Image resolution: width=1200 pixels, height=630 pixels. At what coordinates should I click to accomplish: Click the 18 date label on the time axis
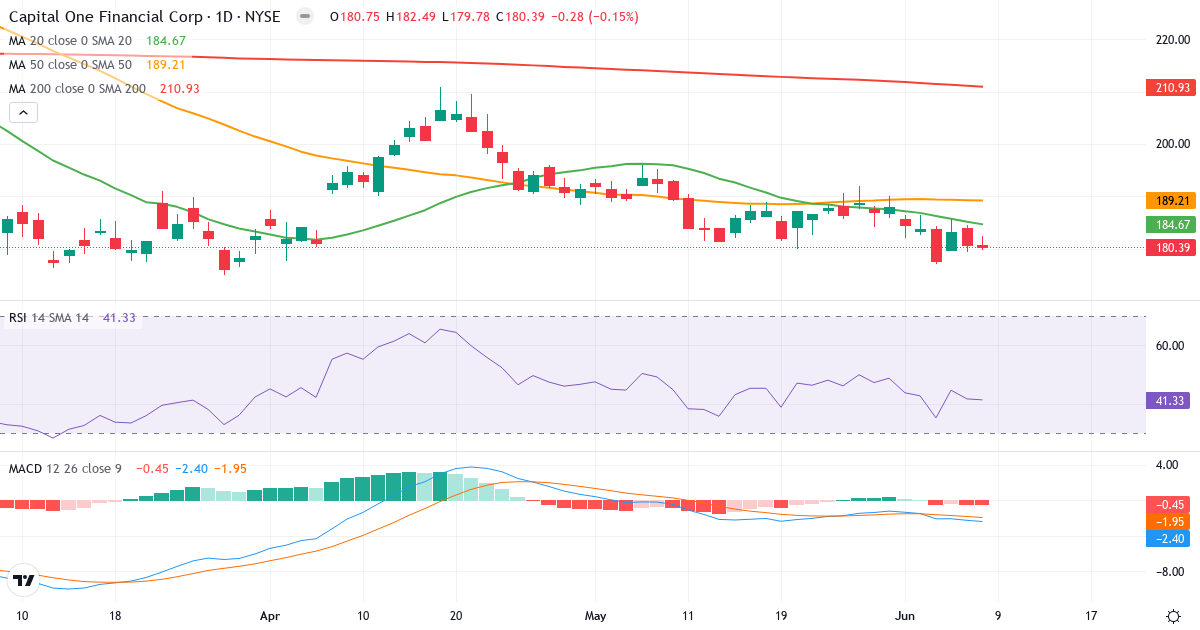pos(115,616)
